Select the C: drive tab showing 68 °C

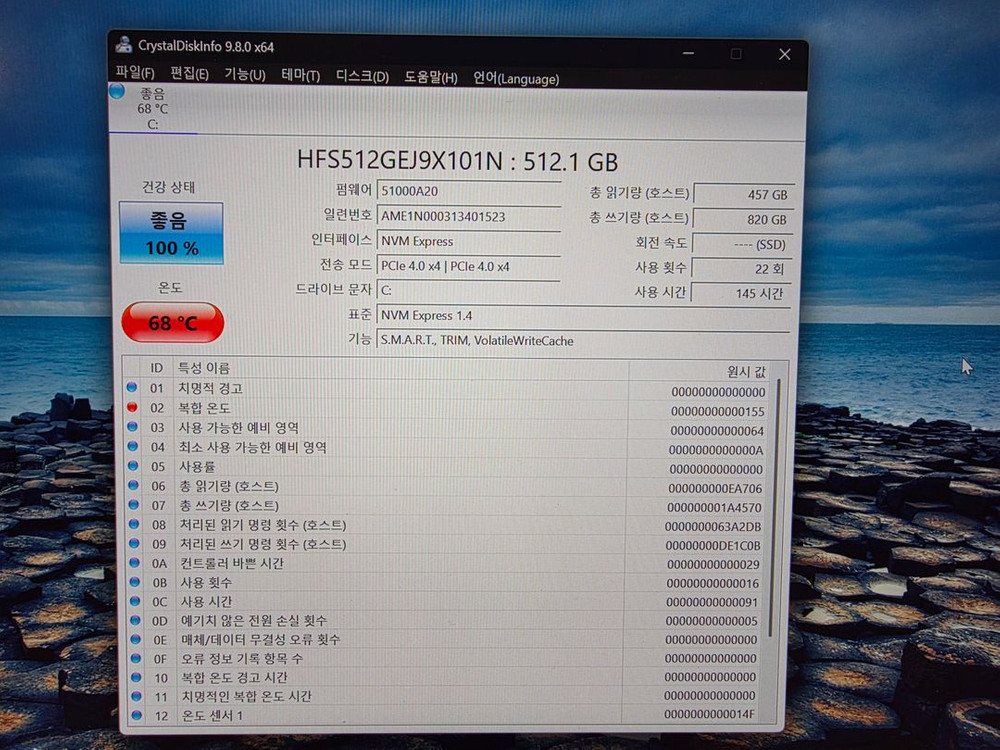point(153,108)
